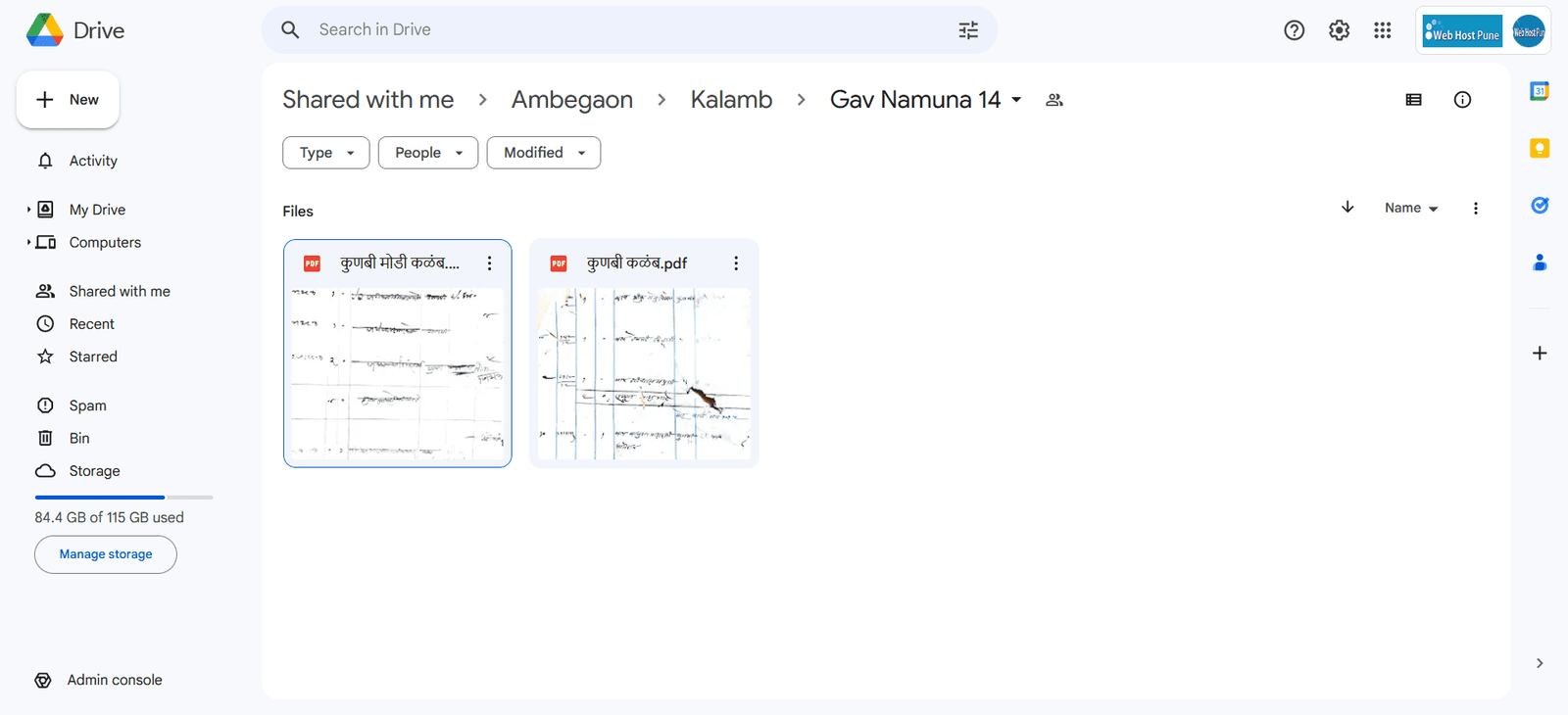
Task: Open Contacts side panel
Action: 1540,262
